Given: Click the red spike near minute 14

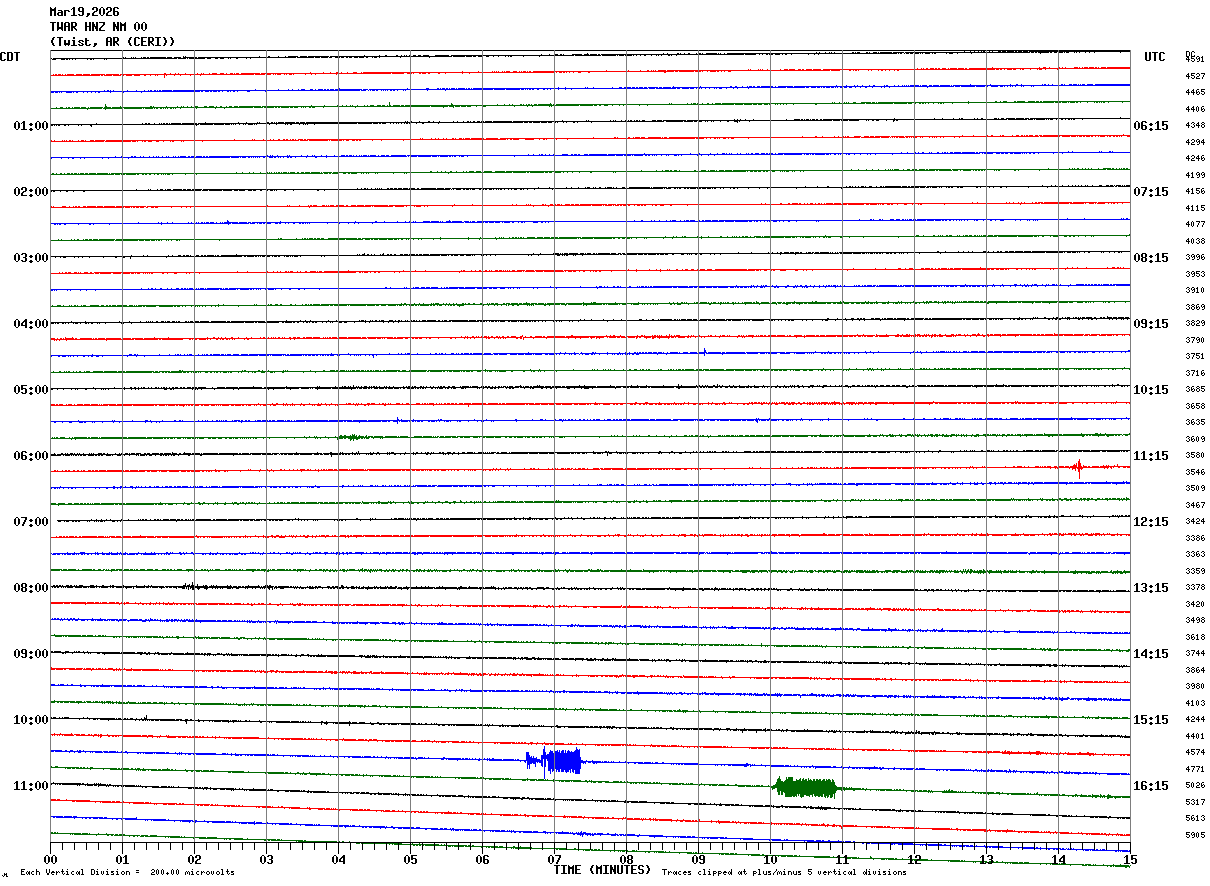Looking at the screenshot, I should point(1078,467).
